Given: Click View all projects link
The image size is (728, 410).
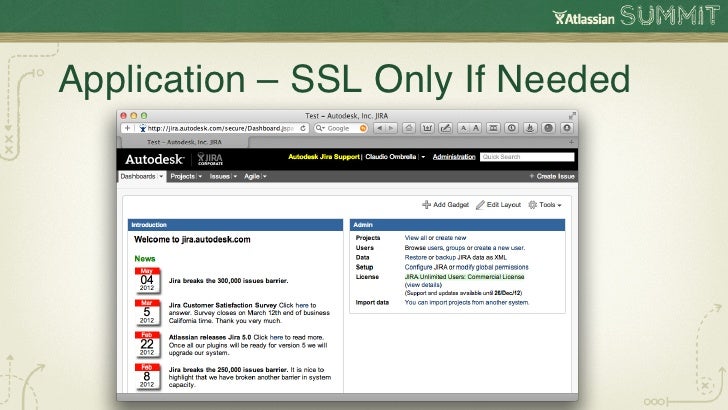Looking at the screenshot, I should [417, 238].
